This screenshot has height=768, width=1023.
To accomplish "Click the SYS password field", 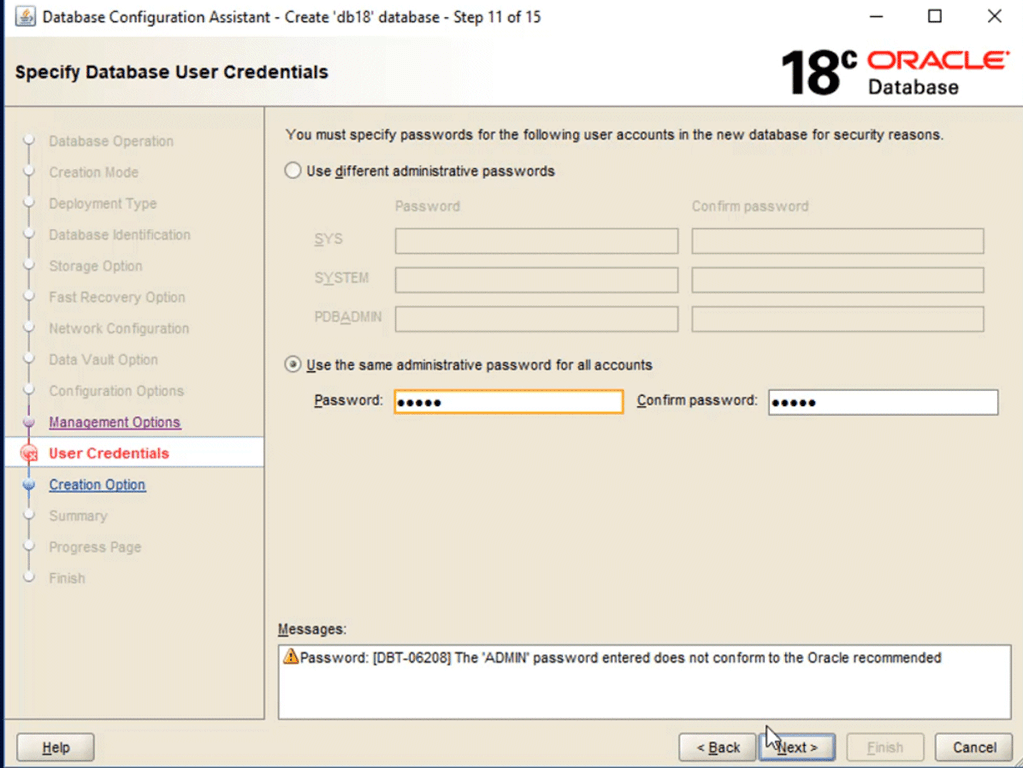I will point(536,241).
